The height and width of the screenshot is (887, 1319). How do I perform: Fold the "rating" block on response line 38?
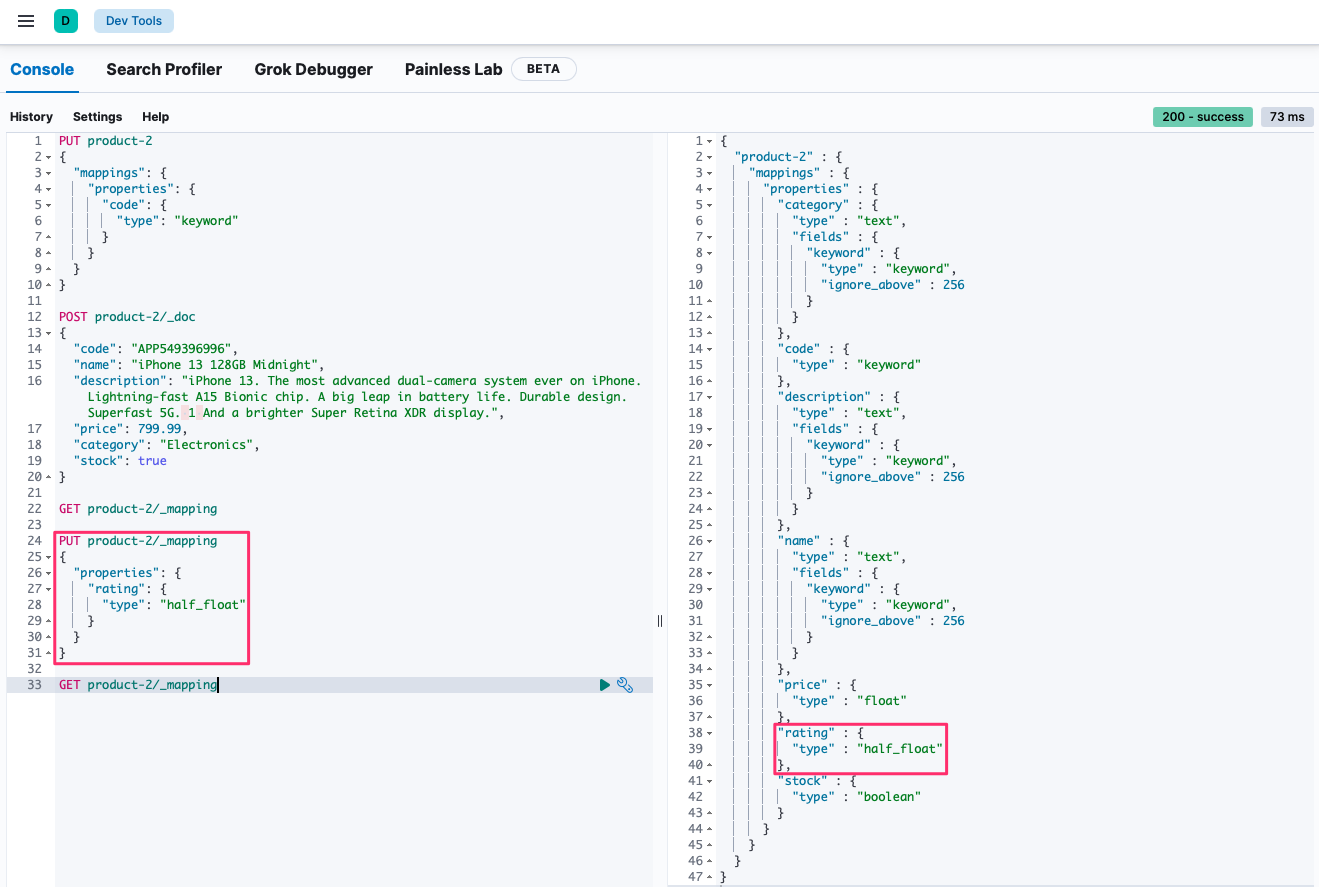click(x=709, y=733)
